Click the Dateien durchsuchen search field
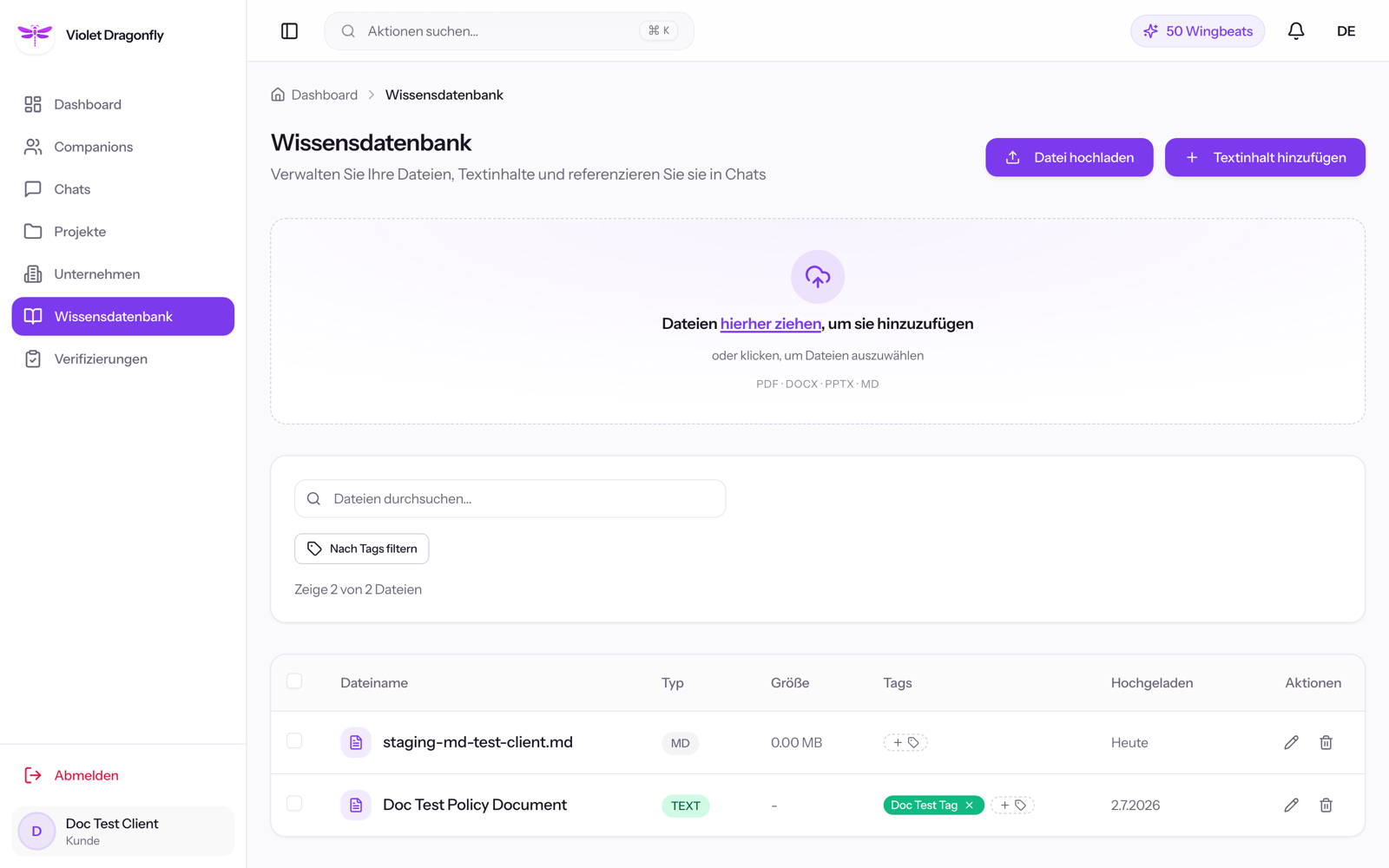Screen dimensions: 1389x868 510,499
